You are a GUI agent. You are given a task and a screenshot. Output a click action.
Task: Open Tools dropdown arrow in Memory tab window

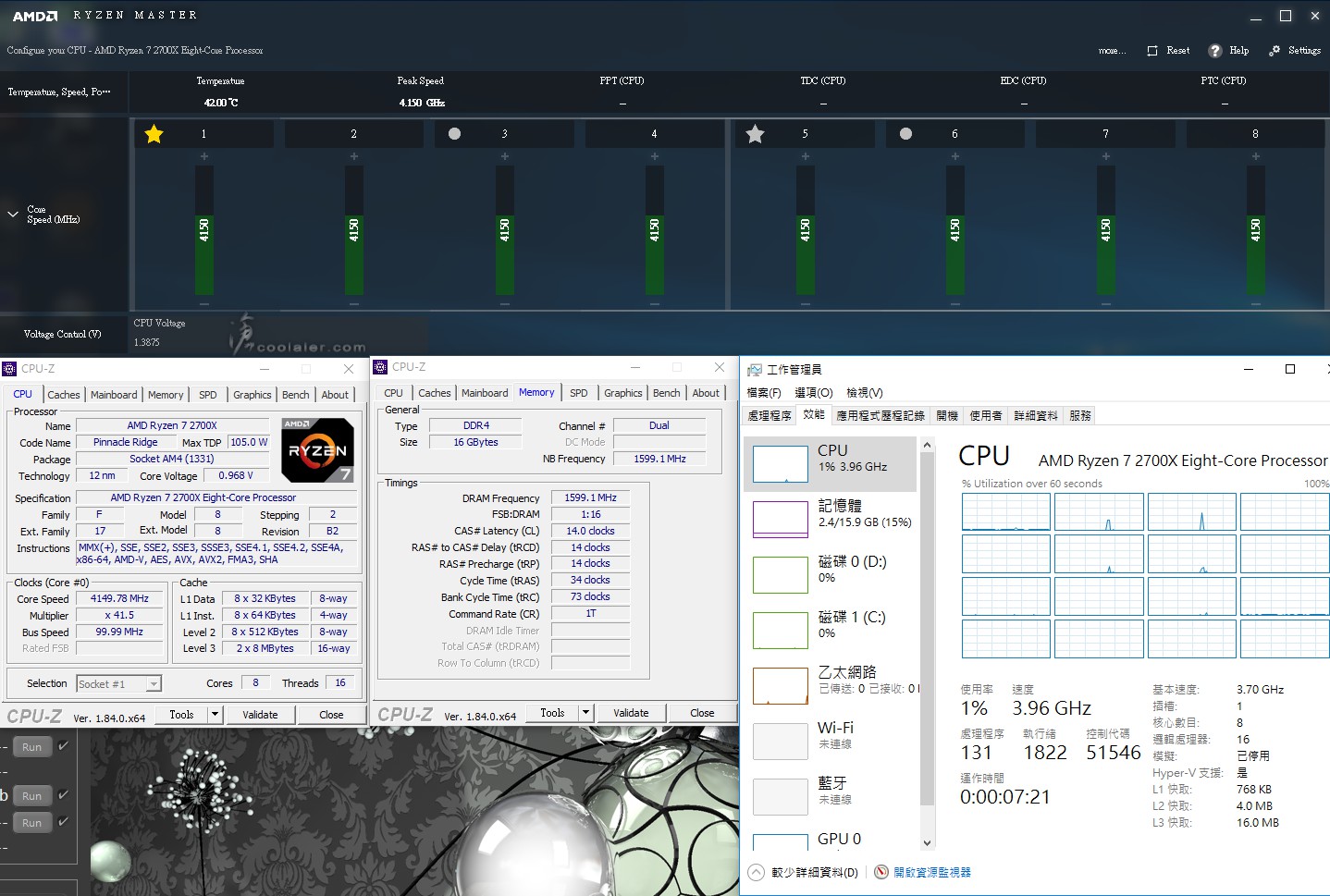(585, 713)
